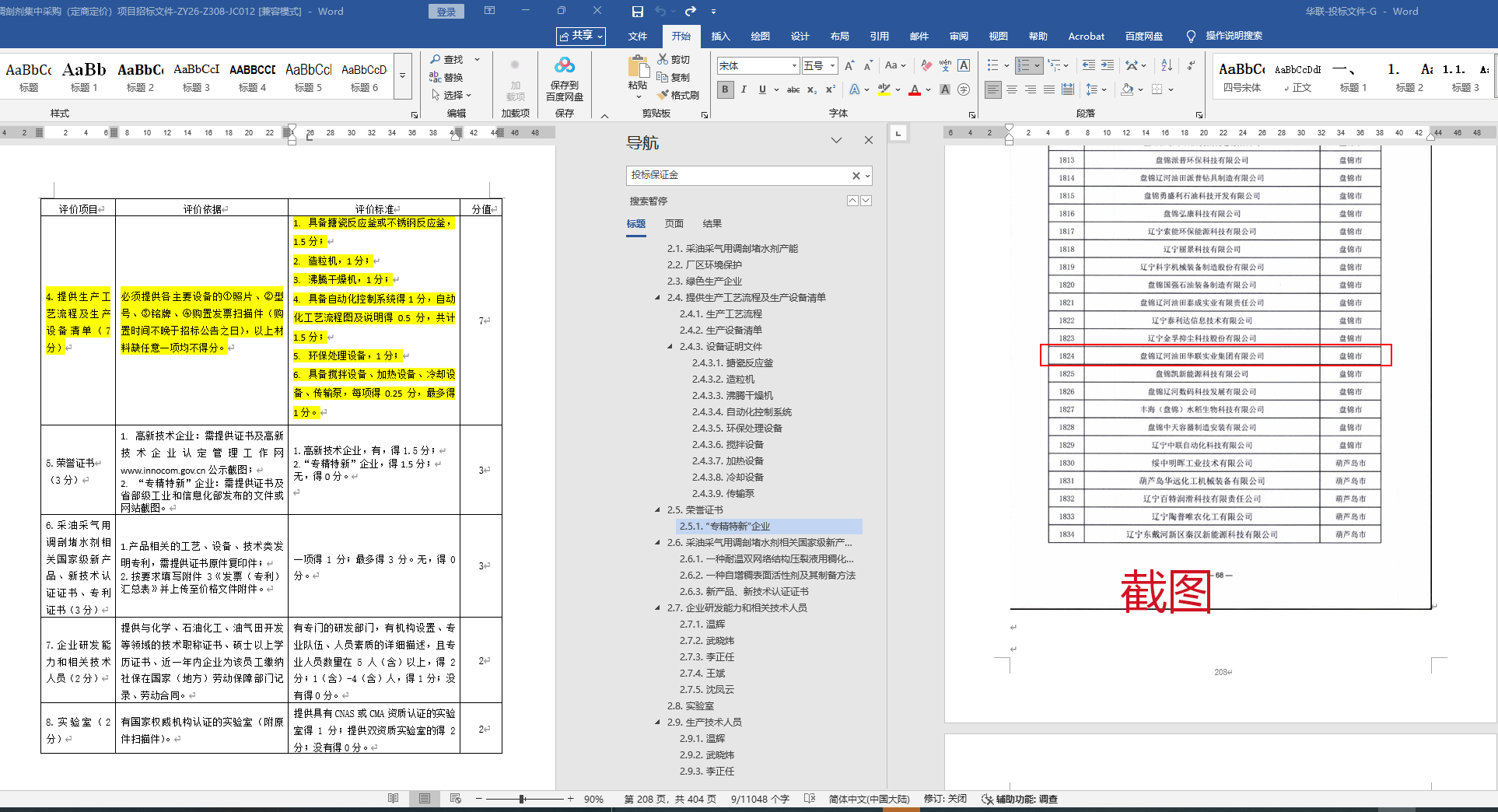
Task: Switch to Read Mode view in status bar
Action: tap(394, 799)
